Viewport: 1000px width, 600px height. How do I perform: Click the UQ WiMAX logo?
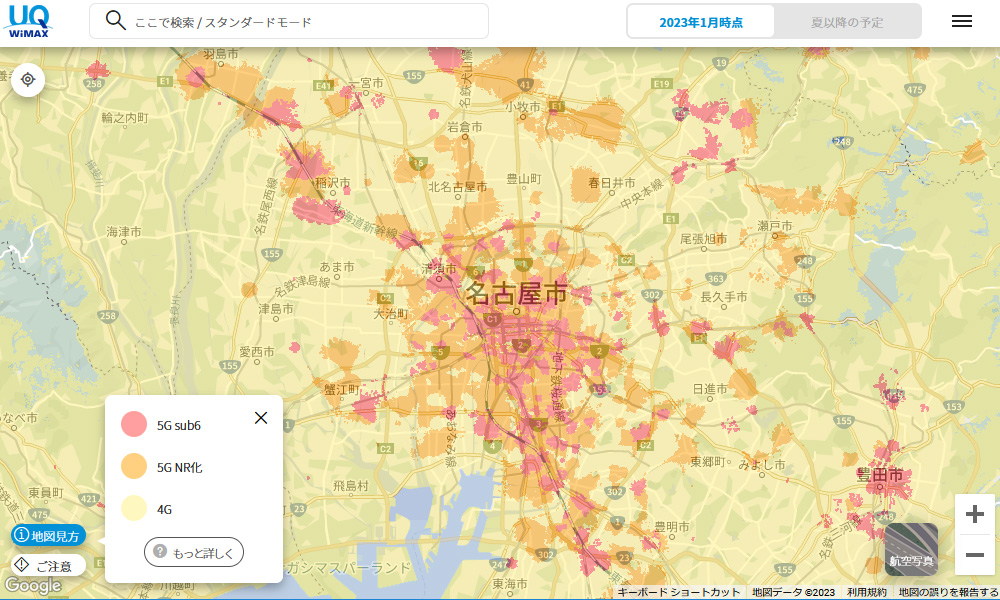[29, 21]
